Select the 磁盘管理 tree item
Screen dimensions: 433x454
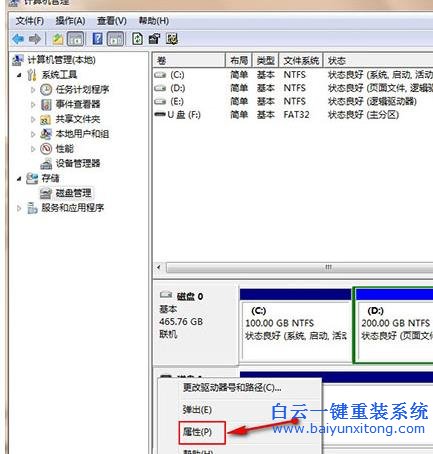click(73, 193)
